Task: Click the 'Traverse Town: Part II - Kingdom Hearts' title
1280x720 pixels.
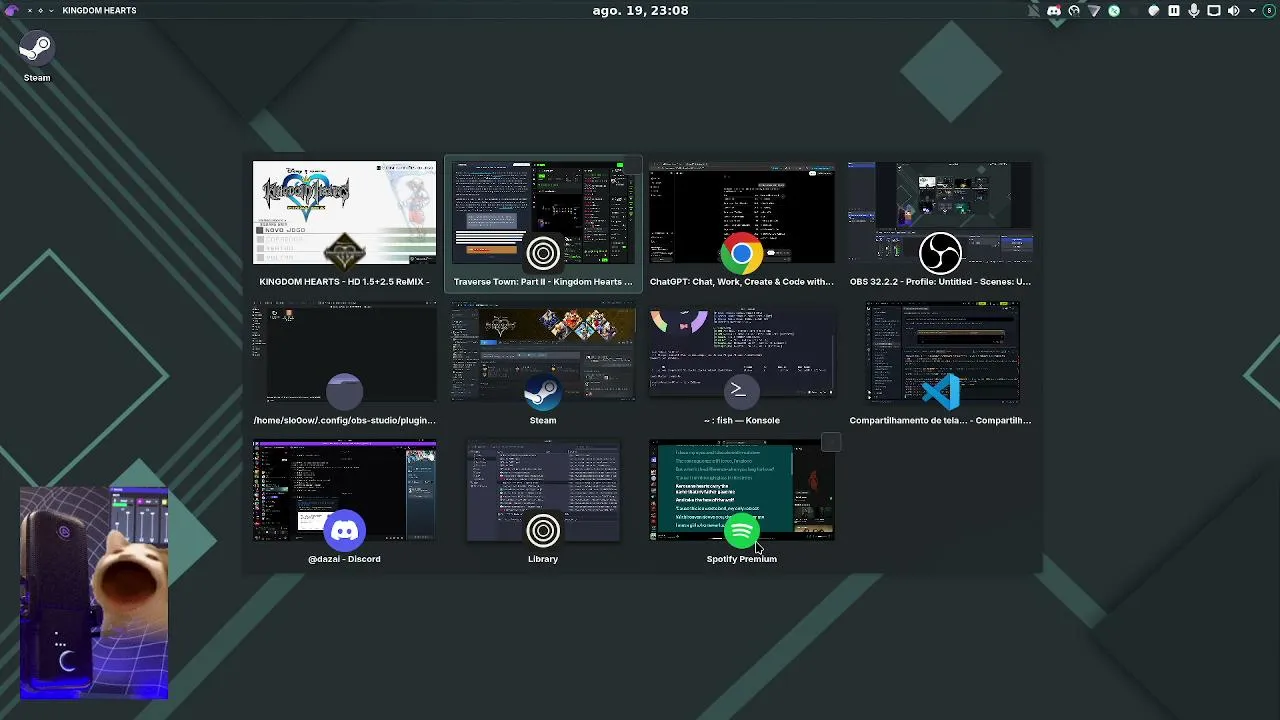Action: [543, 282]
